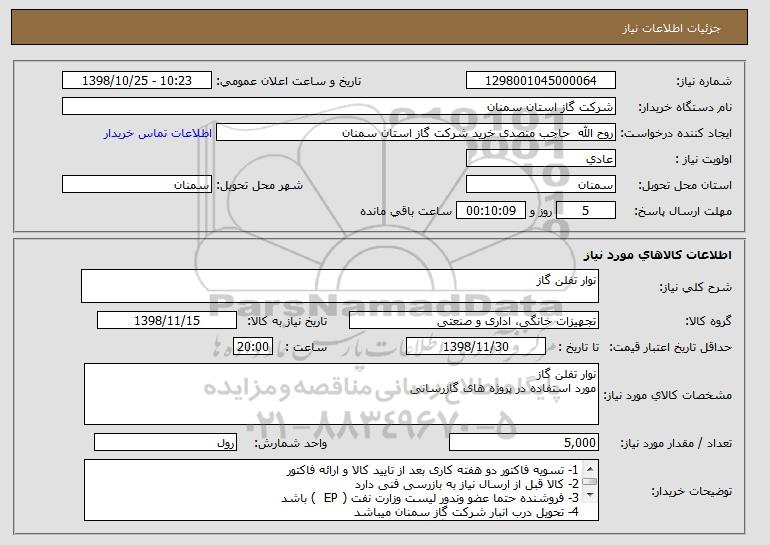Click the text ساعت باقی مانده
The height and width of the screenshot is (545, 770).
[x=406, y=212]
